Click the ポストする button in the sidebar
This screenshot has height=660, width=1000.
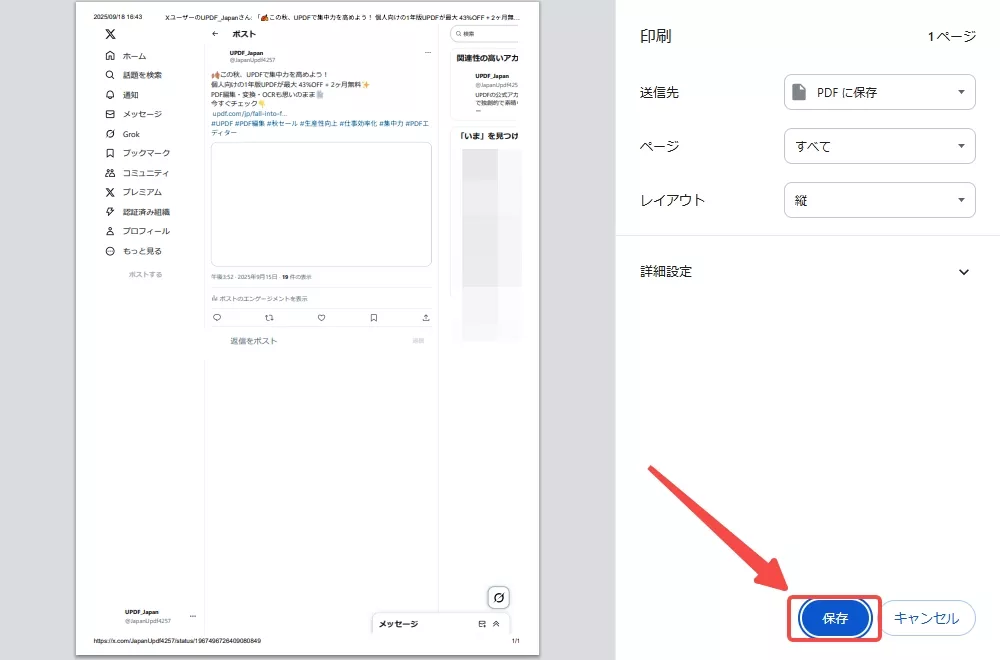tap(145, 274)
